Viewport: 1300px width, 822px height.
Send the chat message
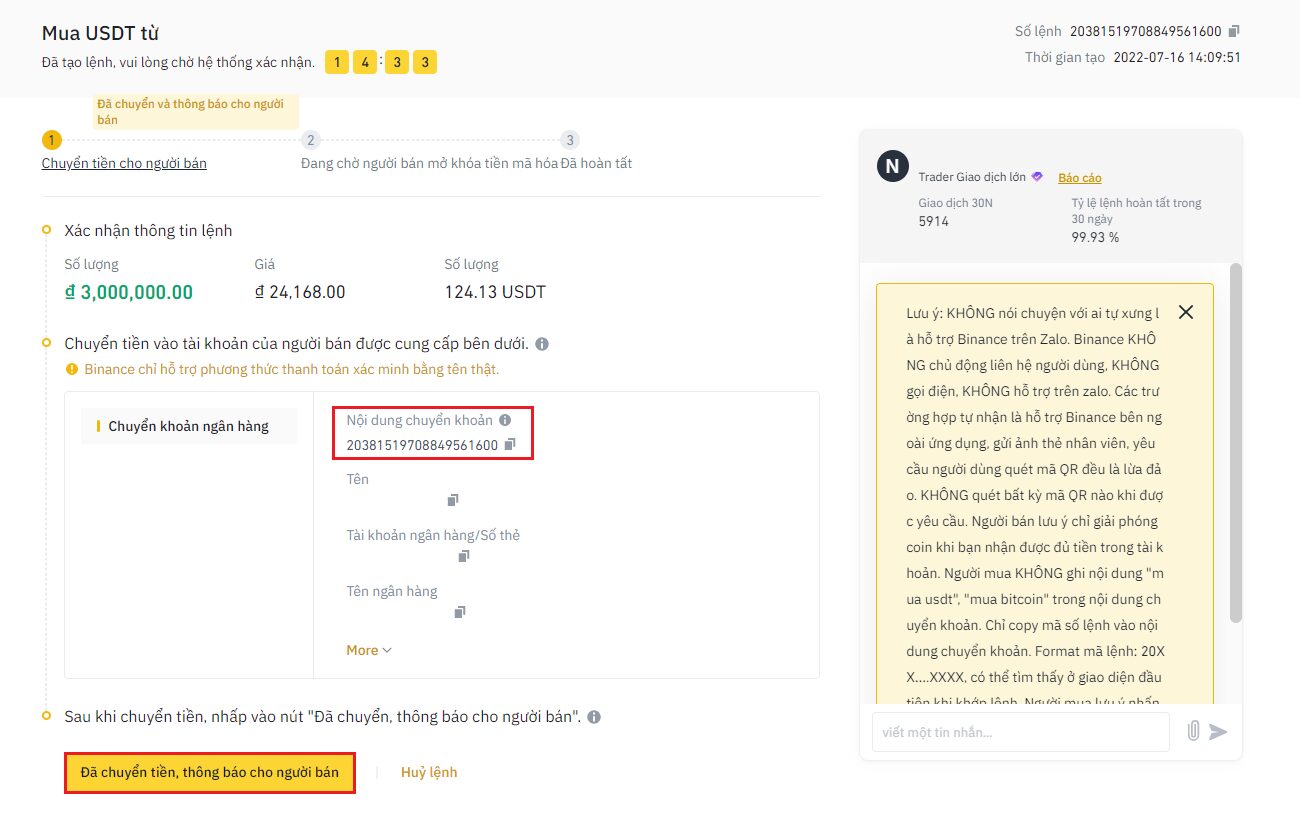1218,732
